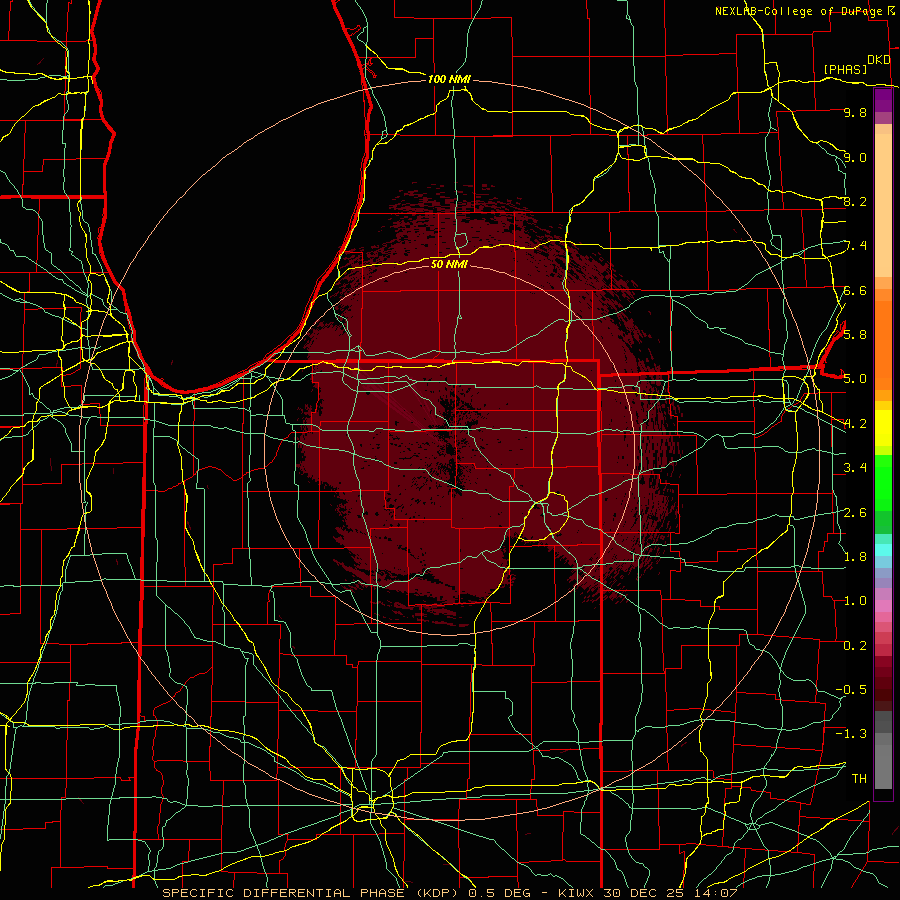Click the 1.0 legend value
Screen dimensions: 900x900
855,600
